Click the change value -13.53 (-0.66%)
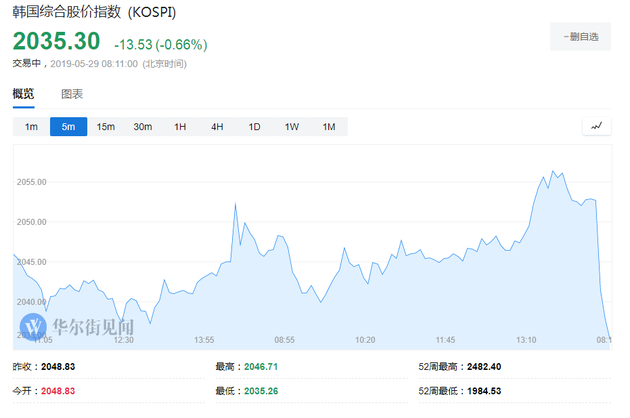This screenshot has width=630, height=418. pyautogui.click(x=161, y=44)
